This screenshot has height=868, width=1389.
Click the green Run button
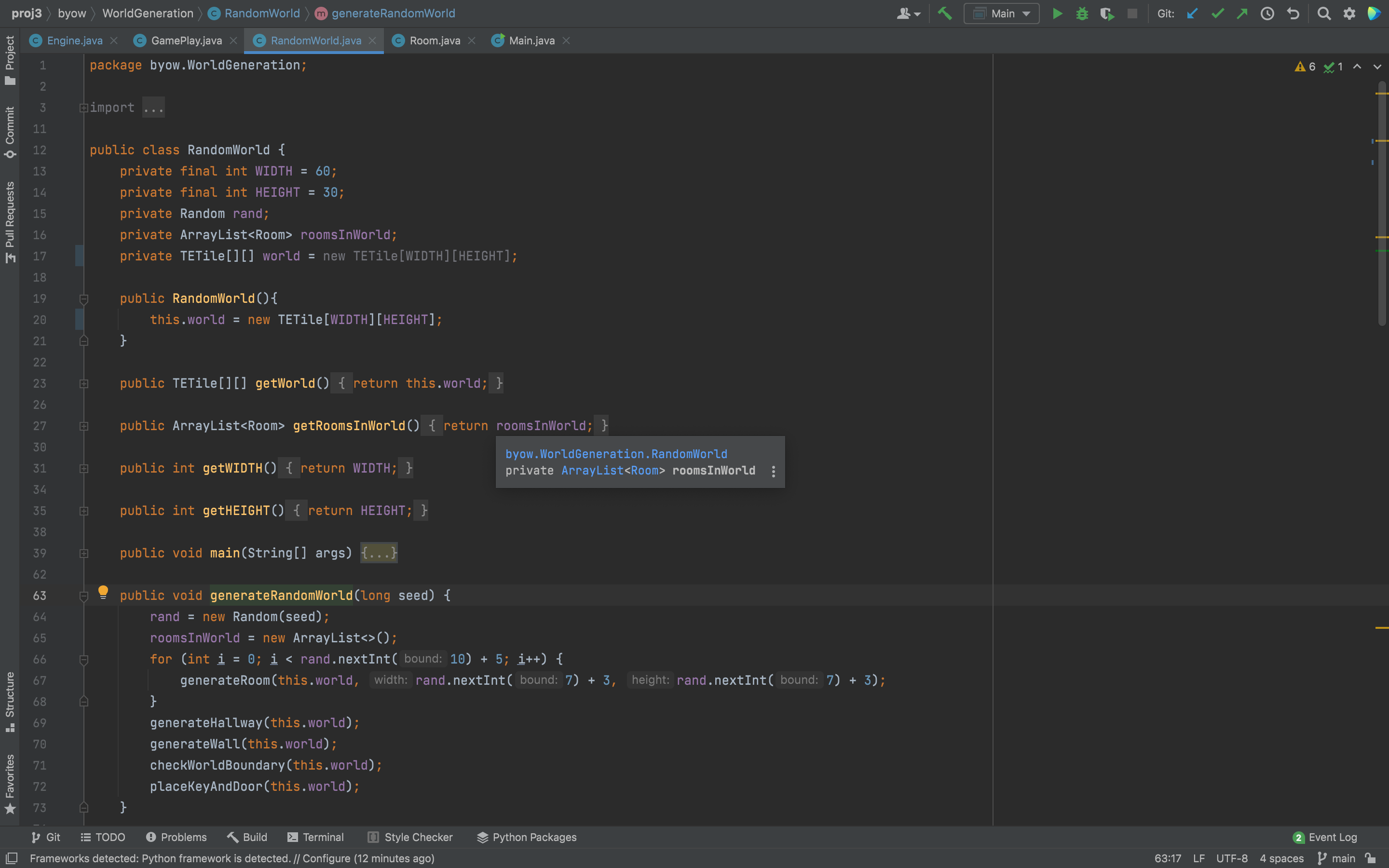pos(1057,13)
